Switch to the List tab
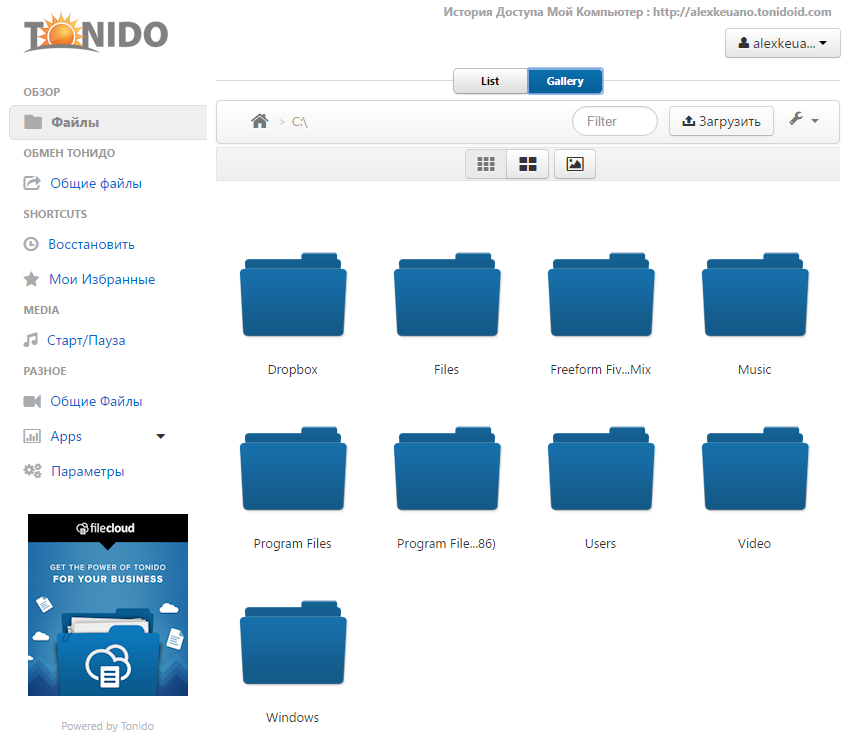Screen dimensions: 848x742 [x=490, y=81]
